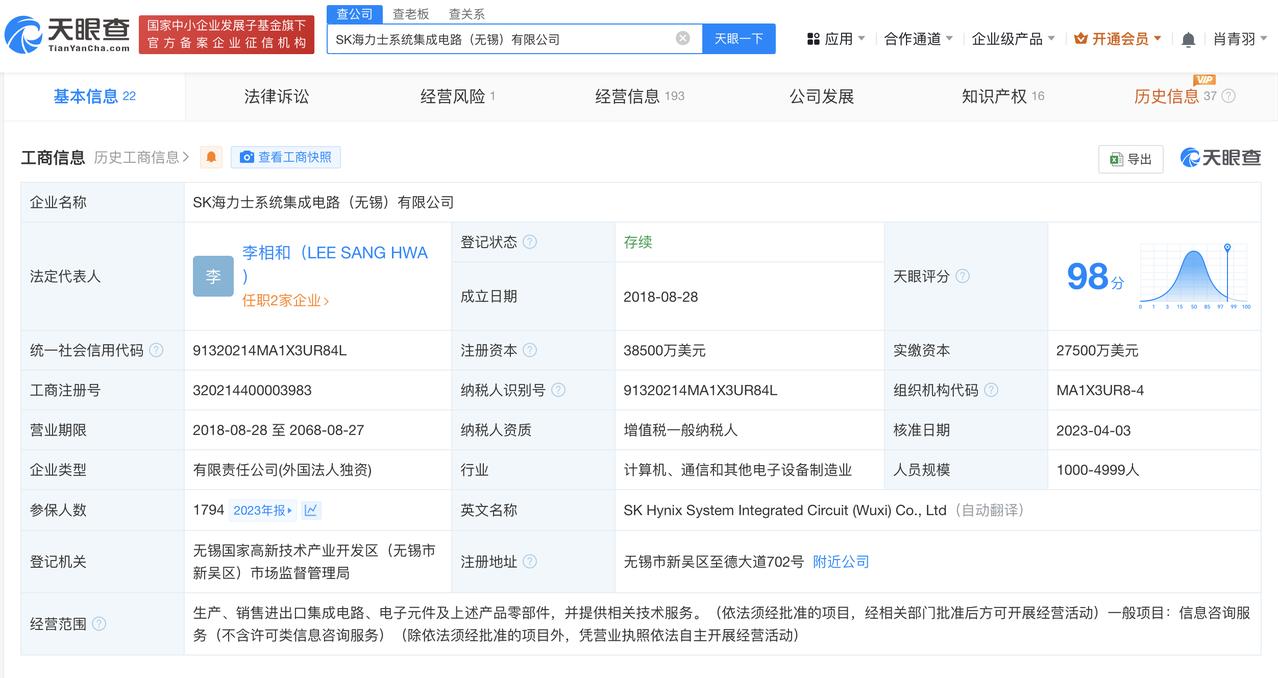
Task: Open the 开通会员 dropdown
Action: tap(1118, 39)
